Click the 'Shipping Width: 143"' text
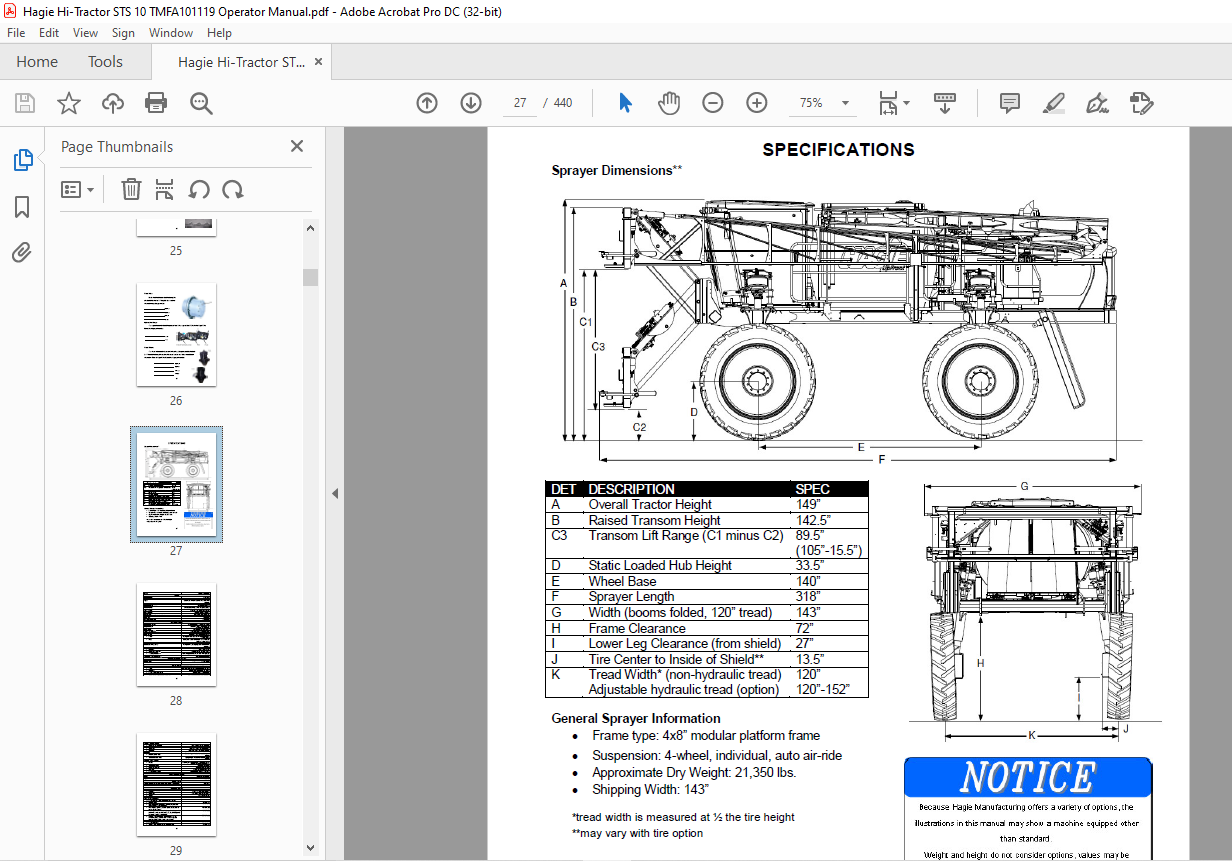Image resolution: width=1232 pixels, height=861 pixels. point(650,789)
